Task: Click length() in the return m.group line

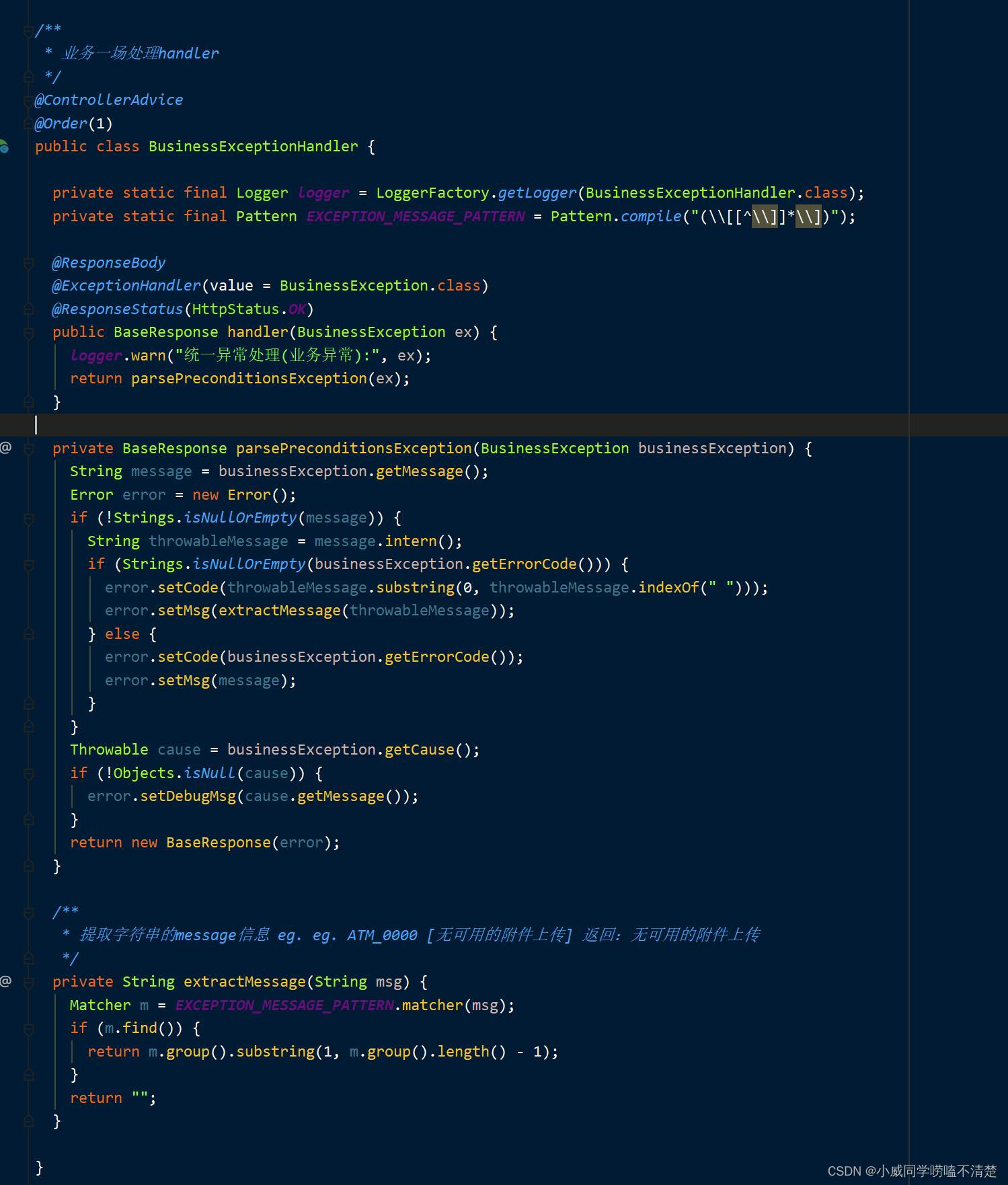Action: tap(471, 1051)
